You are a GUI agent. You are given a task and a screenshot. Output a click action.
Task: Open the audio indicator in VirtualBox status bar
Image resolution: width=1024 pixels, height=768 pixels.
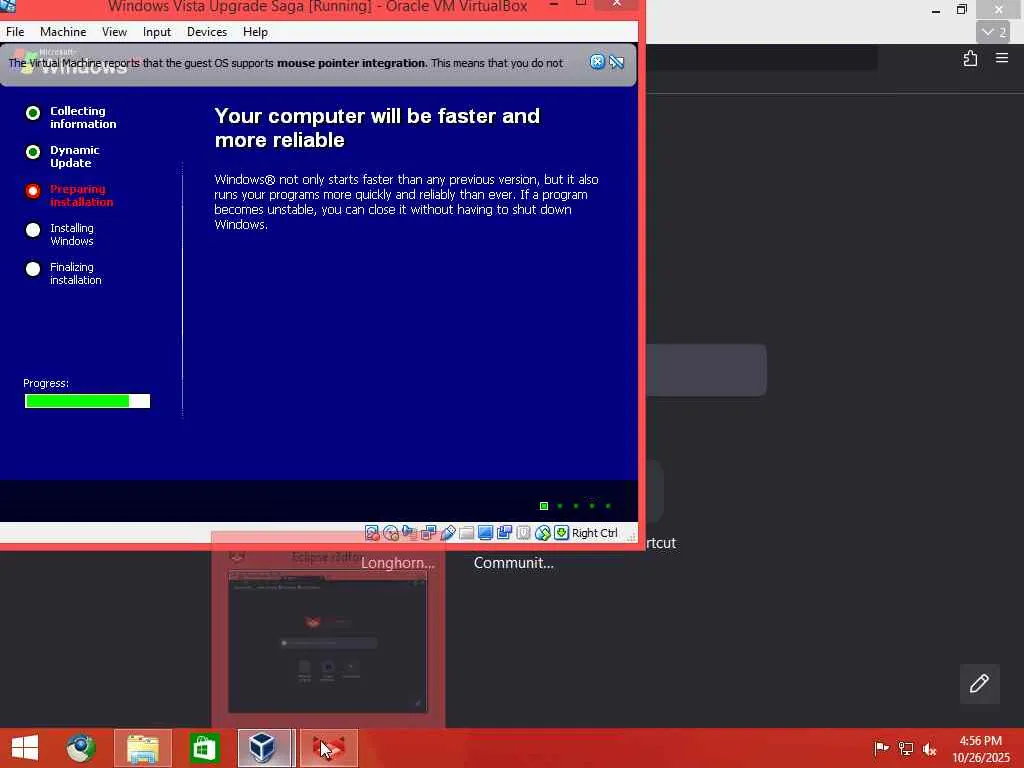409,533
